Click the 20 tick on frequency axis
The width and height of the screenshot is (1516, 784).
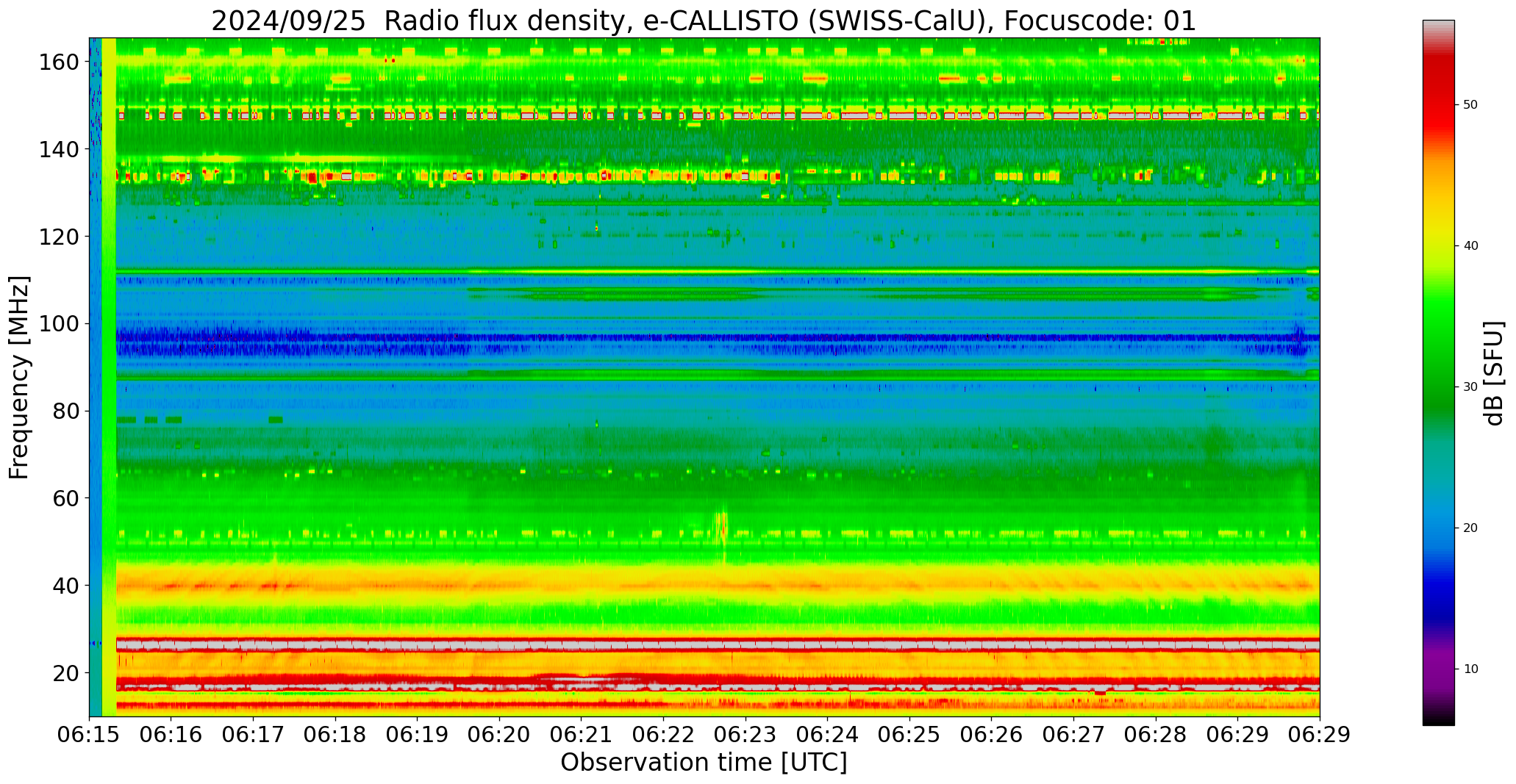tap(65, 673)
